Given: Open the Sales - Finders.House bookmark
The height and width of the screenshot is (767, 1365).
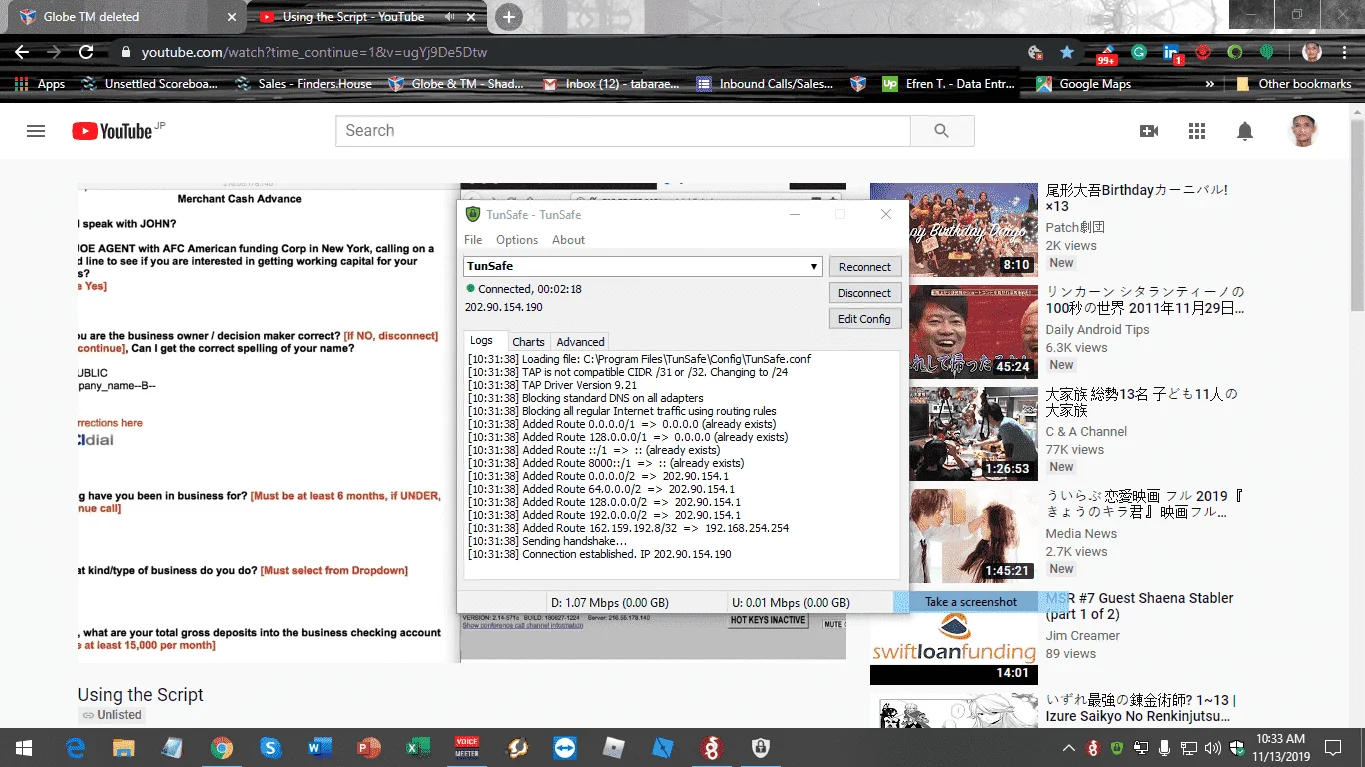Looking at the screenshot, I should point(303,84).
